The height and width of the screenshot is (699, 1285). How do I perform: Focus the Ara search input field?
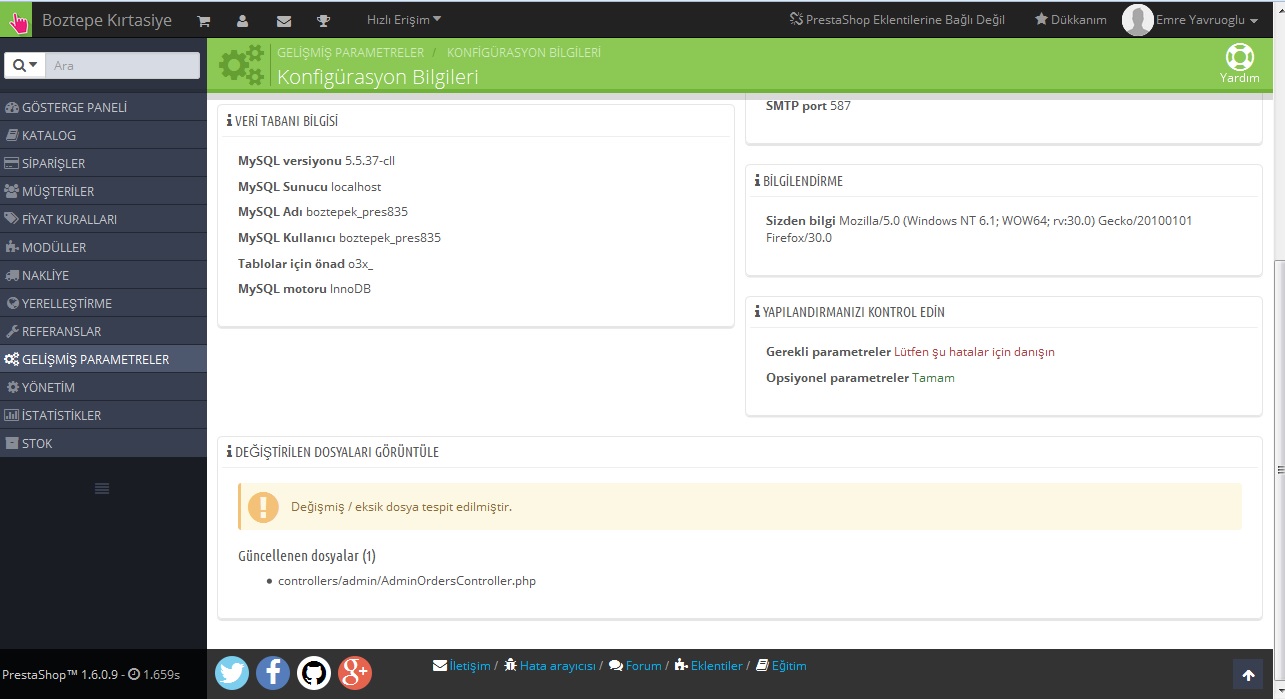coord(123,65)
